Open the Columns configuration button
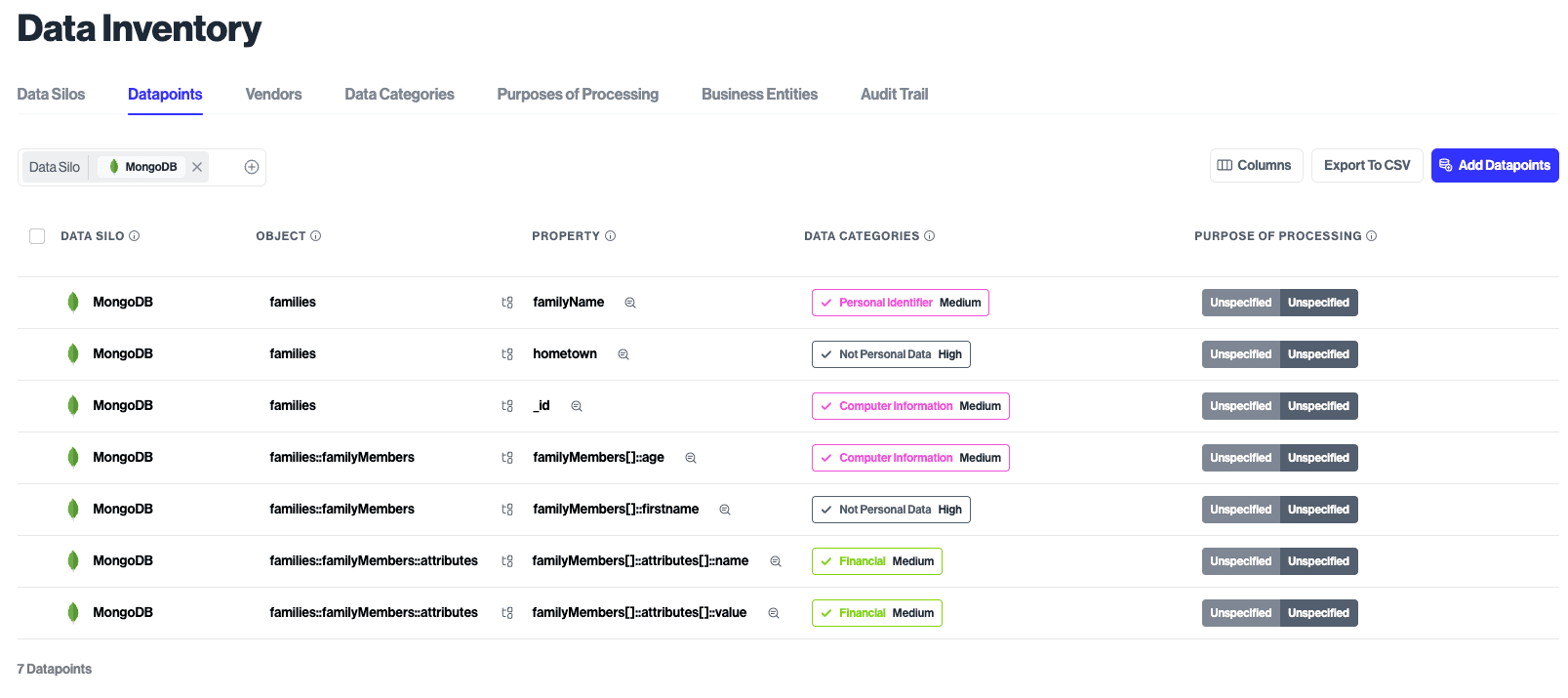This screenshot has width=1568, height=698. coord(1255,165)
